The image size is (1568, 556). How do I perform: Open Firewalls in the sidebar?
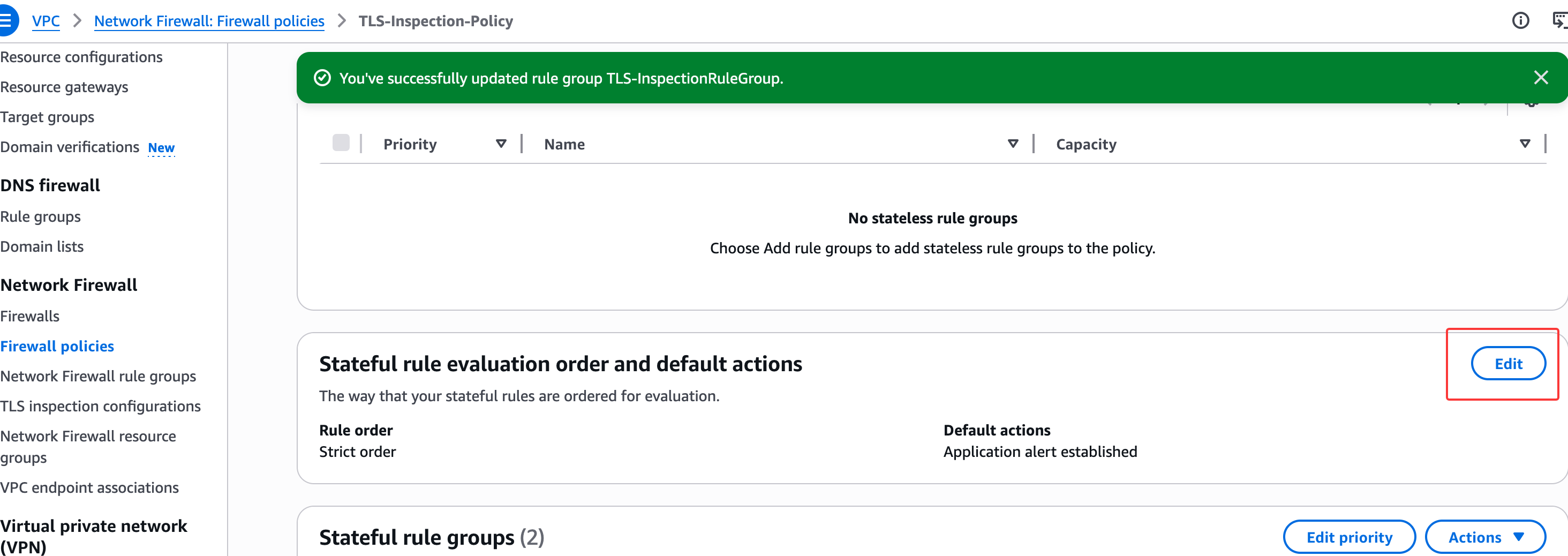(x=30, y=316)
